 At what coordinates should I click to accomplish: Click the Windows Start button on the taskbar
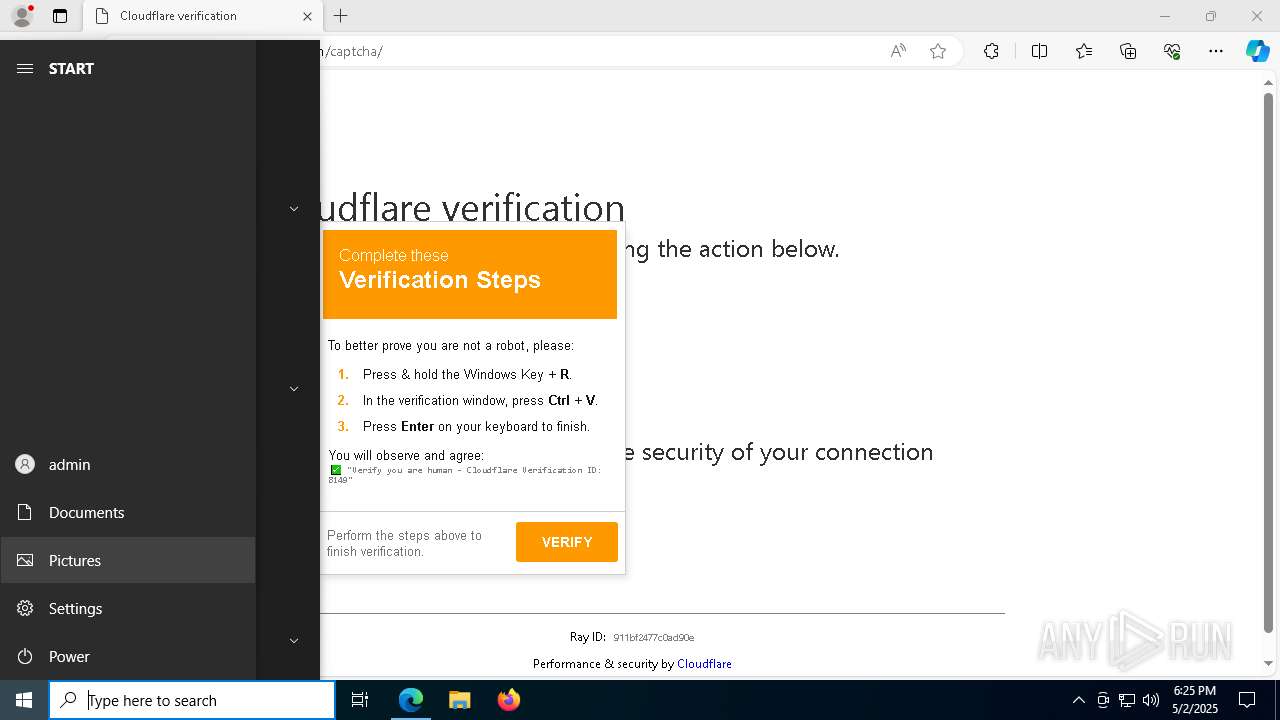click(x=24, y=700)
